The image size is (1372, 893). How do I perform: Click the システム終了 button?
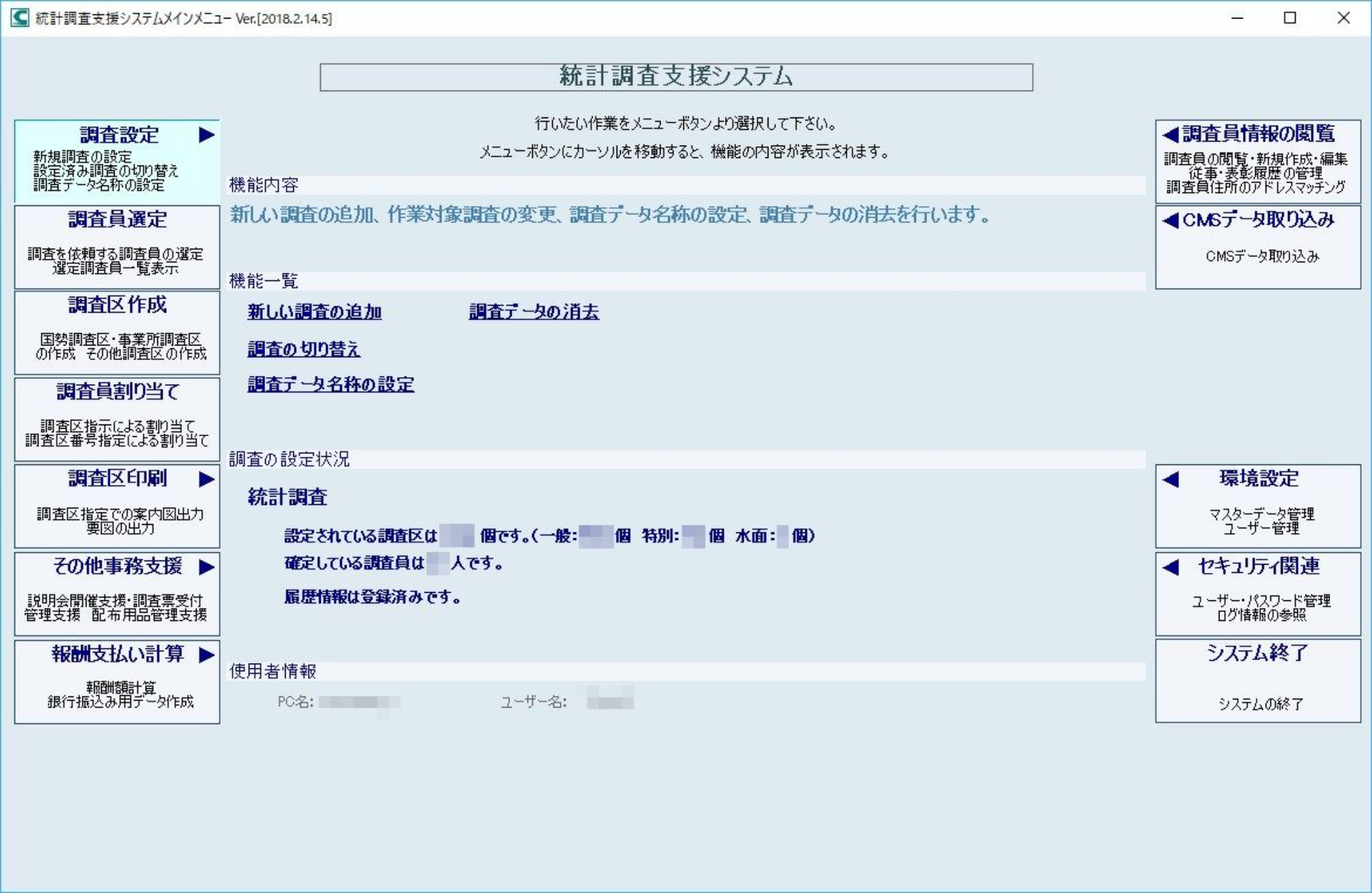[x=1258, y=681]
